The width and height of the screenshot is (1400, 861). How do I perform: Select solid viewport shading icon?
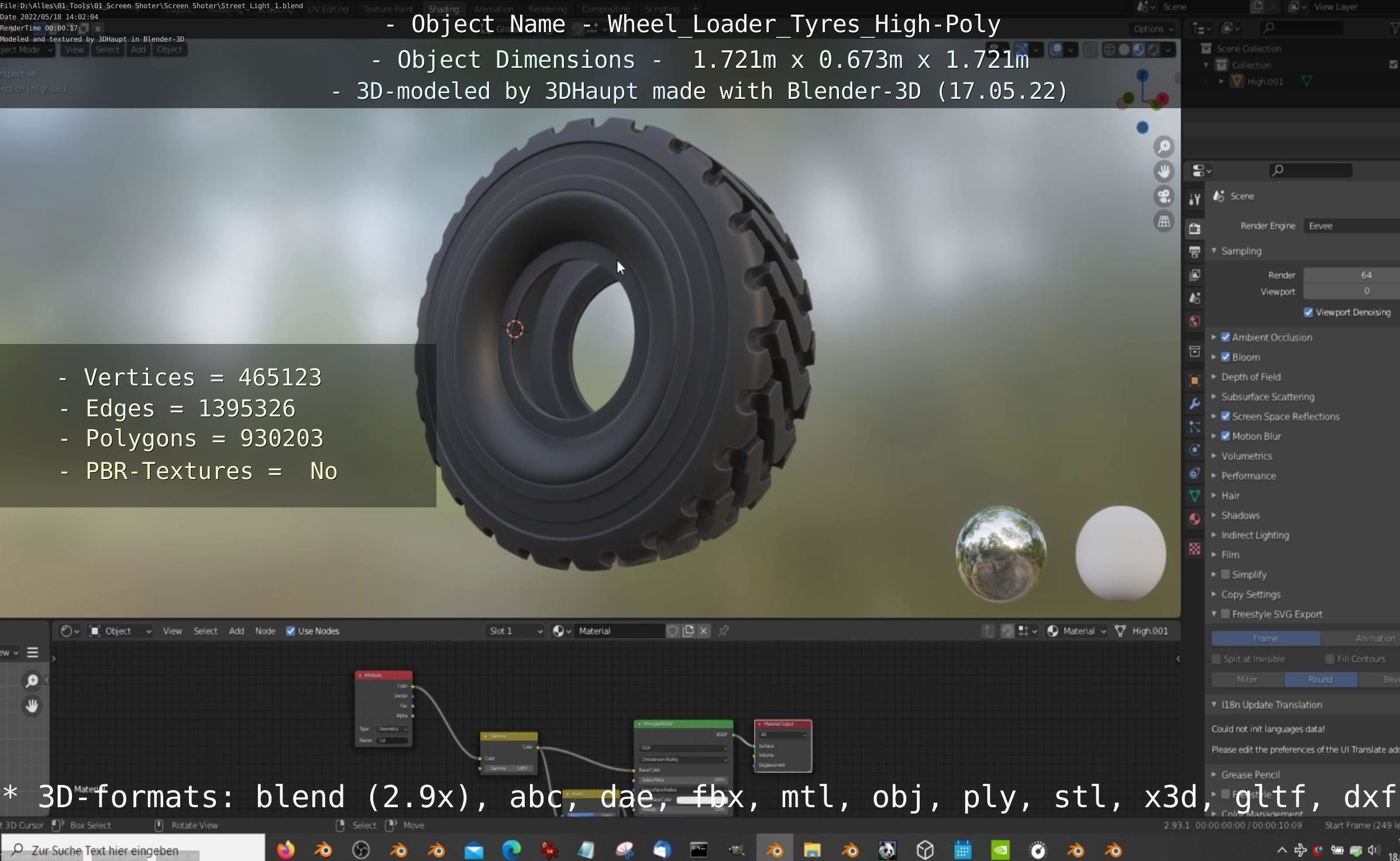(1124, 50)
